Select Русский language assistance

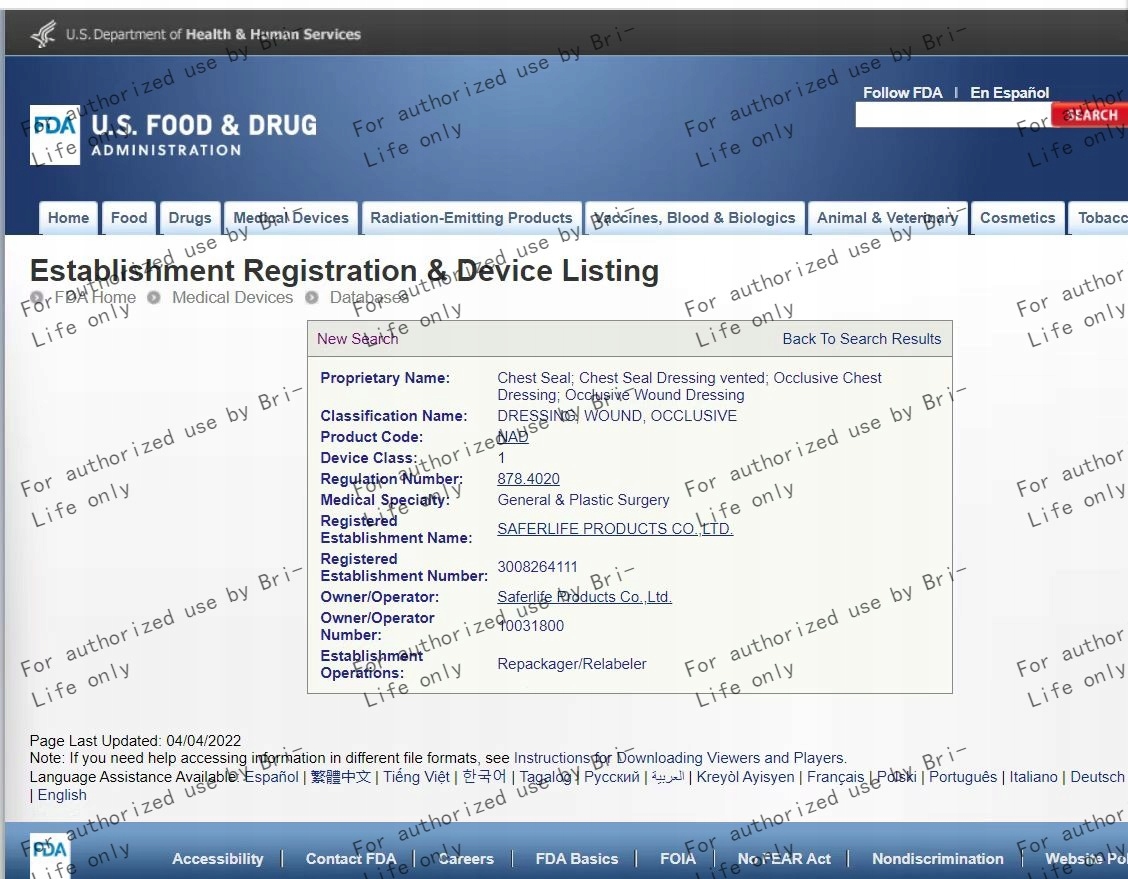click(611, 777)
